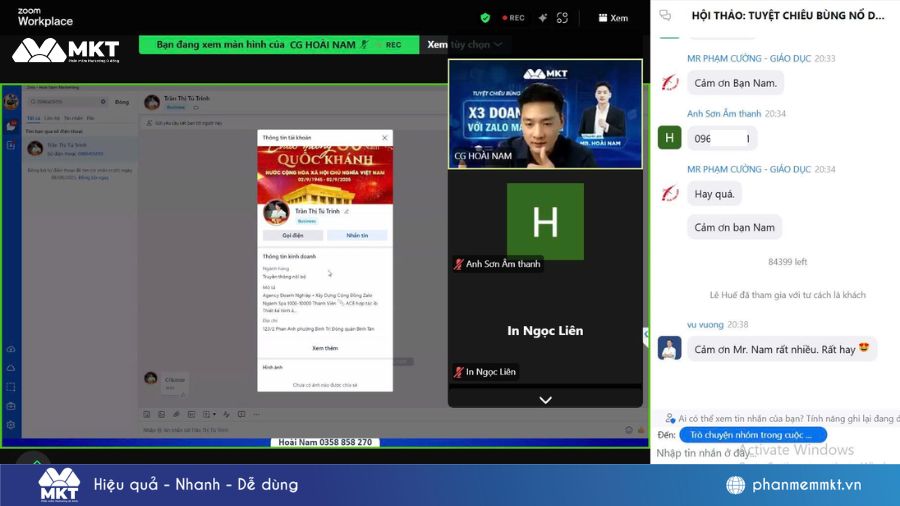Open Trò chuyện nhóm recipient selector
This screenshot has height=506, width=900.
click(x=752, y=435)
